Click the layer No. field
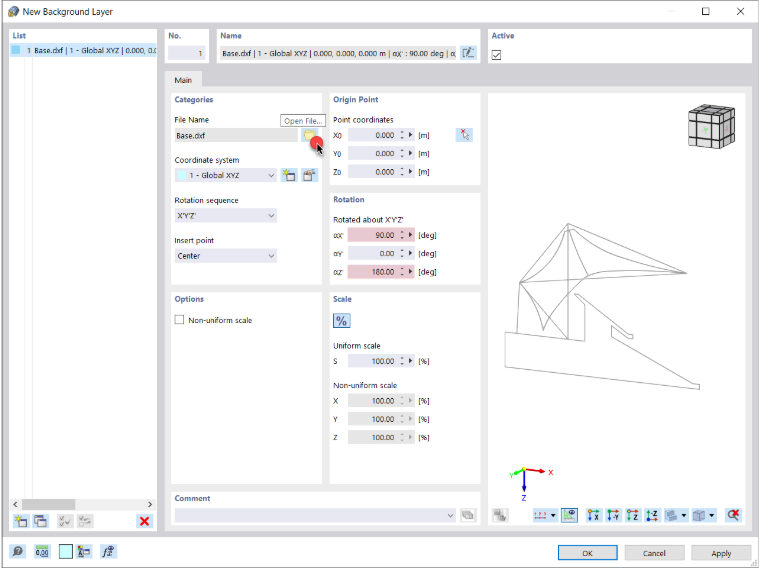Image resolution: width=760 pixels, height=568 pixels. (x=187, y=53)
